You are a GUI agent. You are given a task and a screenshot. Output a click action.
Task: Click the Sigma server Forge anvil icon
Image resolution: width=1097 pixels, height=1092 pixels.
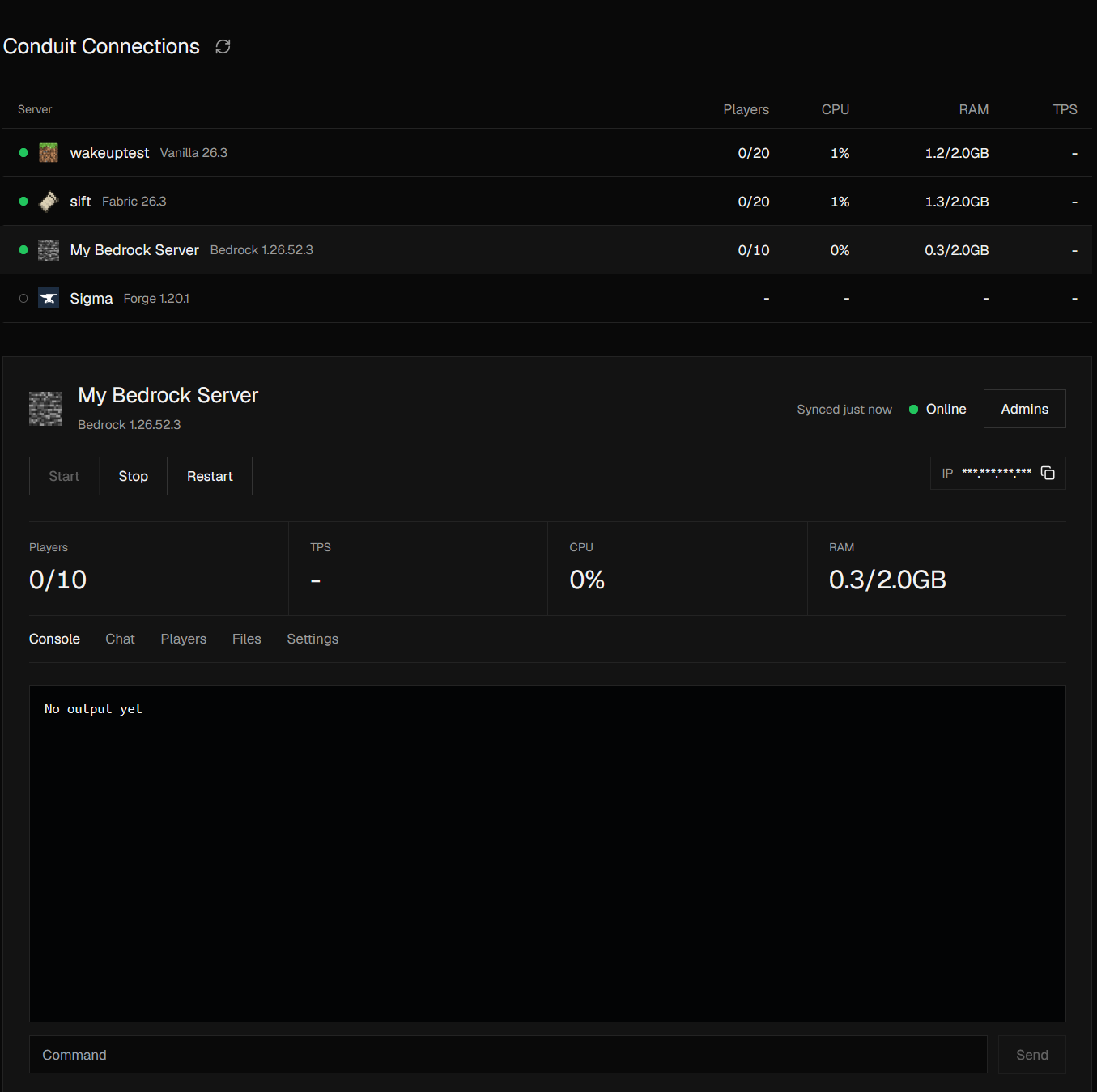[49, 299]
